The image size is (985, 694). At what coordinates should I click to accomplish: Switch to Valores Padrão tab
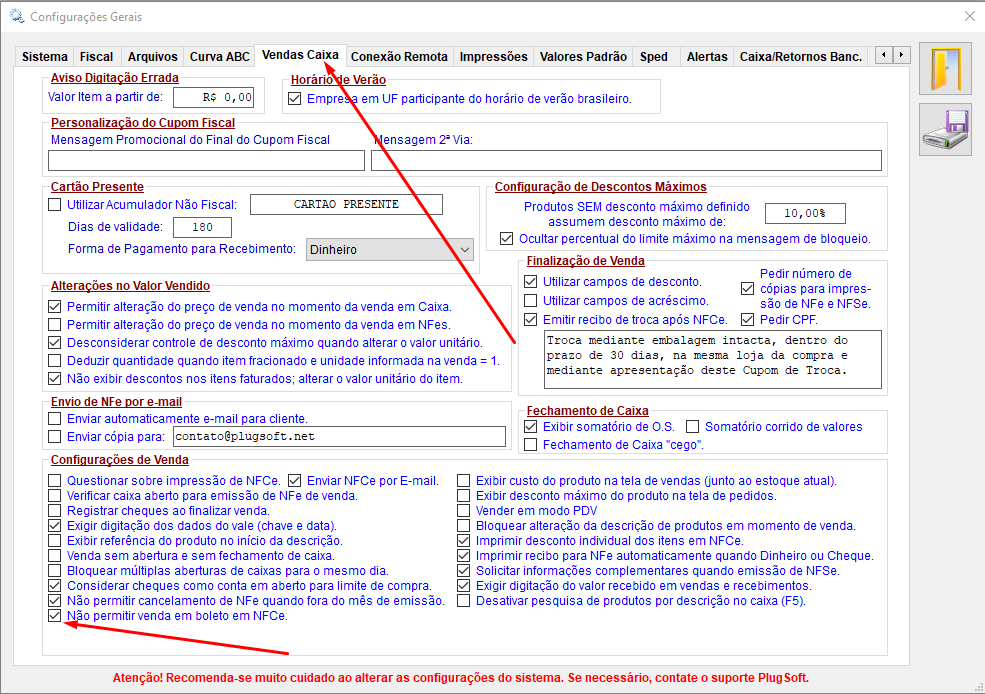[x=584, y=57]
